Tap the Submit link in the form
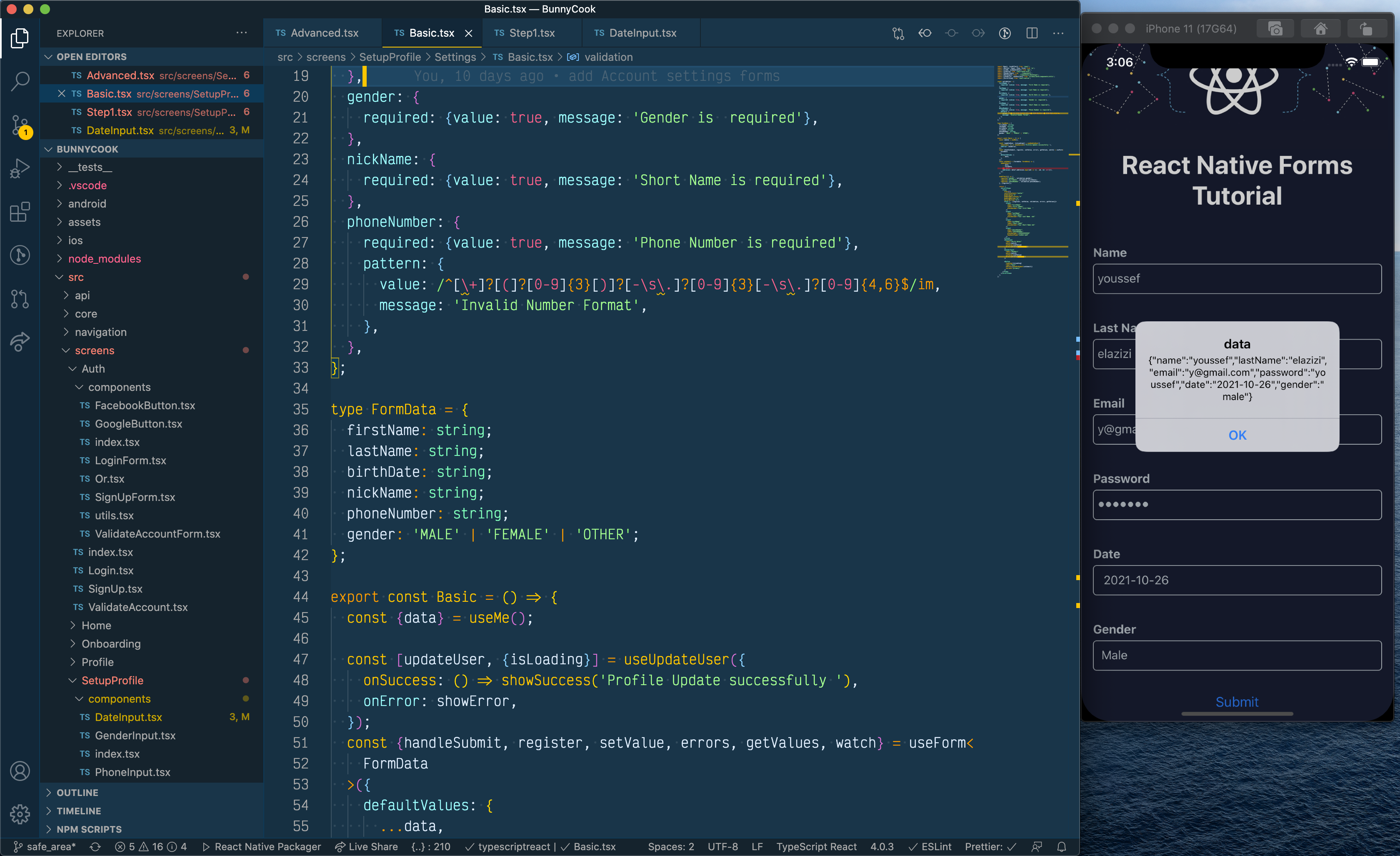Viewport: 1400px width, 856px height. point(1236,702)
